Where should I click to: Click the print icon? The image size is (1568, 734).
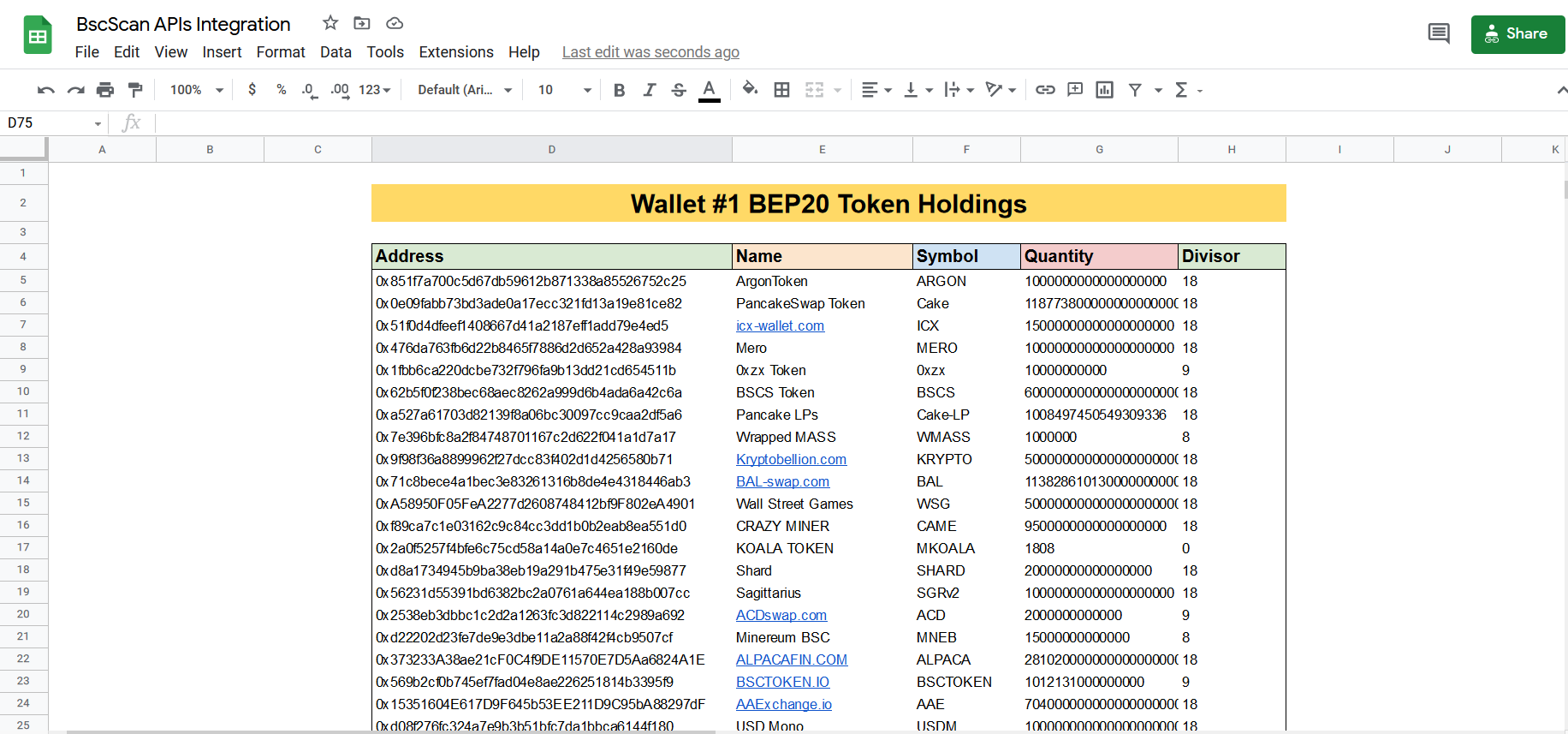[x=105, y=90]
